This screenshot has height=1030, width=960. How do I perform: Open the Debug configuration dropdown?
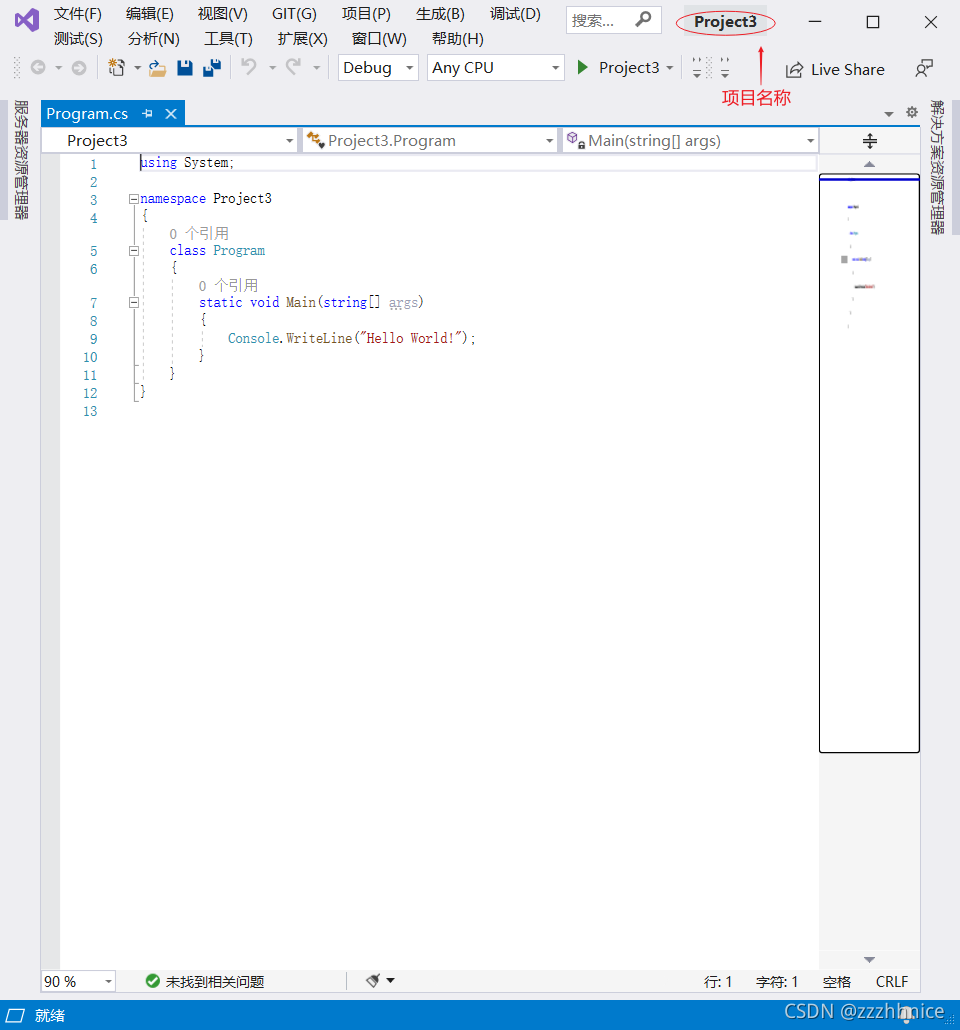378,68
